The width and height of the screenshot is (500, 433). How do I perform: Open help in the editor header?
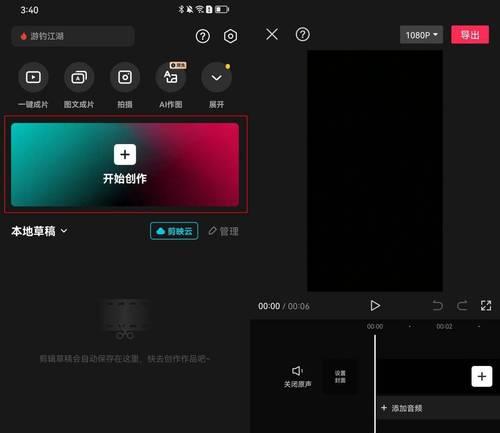tap(303, 34)
